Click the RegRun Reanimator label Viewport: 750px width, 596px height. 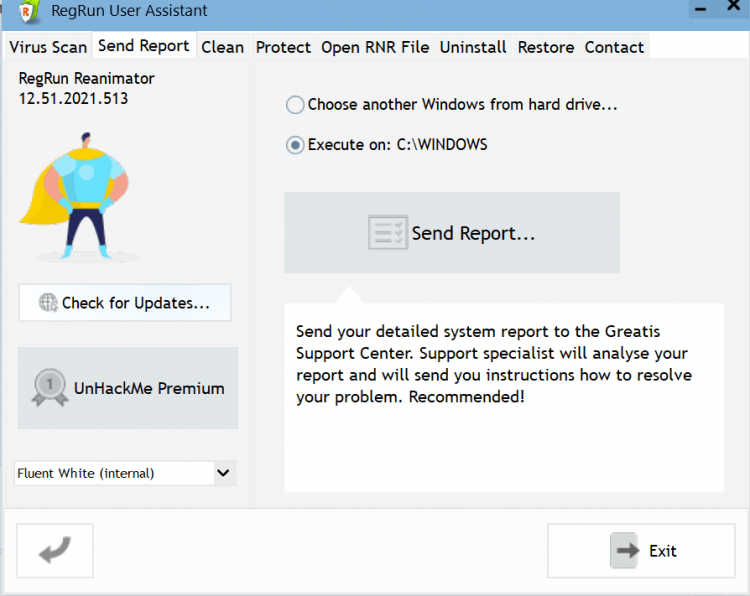click(86, 78)
